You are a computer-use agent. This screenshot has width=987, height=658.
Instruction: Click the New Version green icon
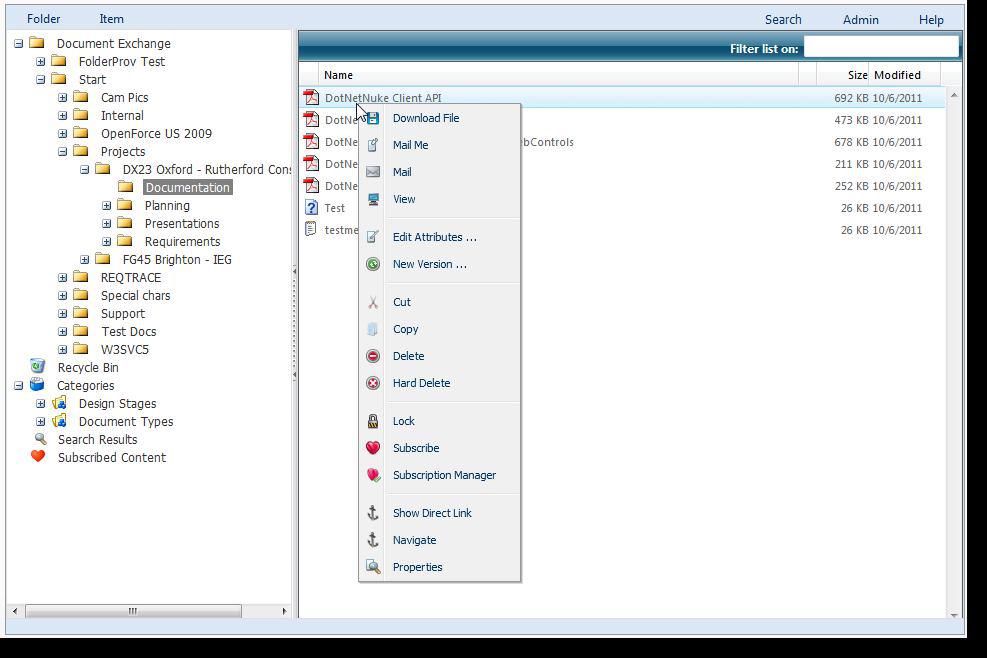tap(373, 264)
